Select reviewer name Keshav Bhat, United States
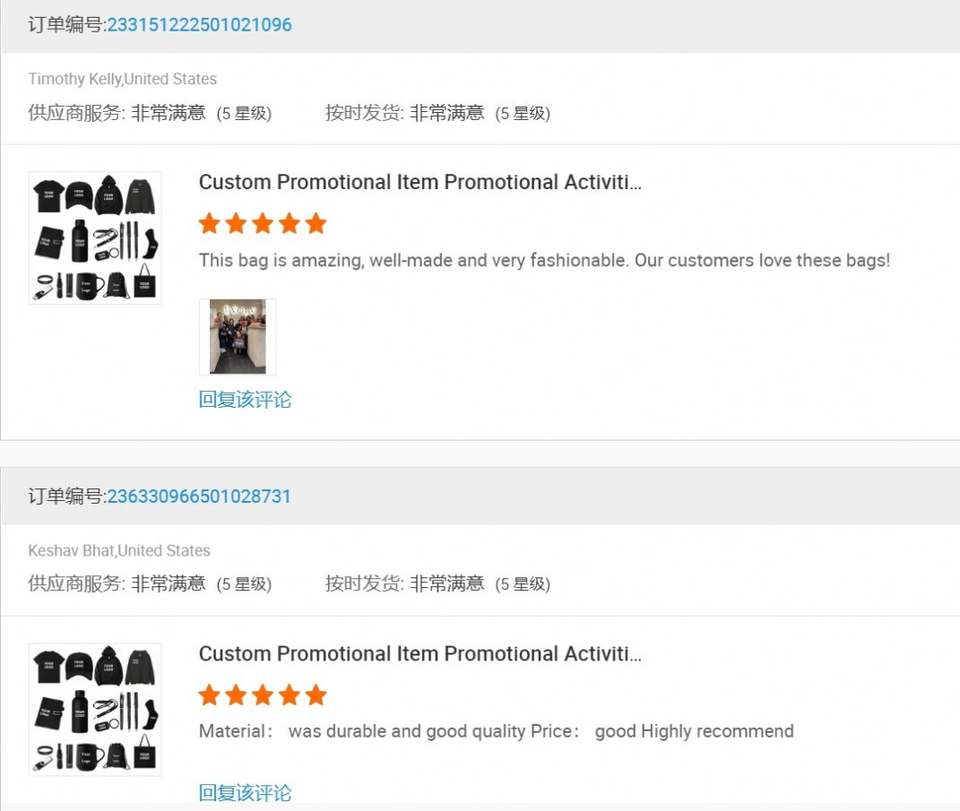This screenshot has height=811, width=960. (119, 551)
